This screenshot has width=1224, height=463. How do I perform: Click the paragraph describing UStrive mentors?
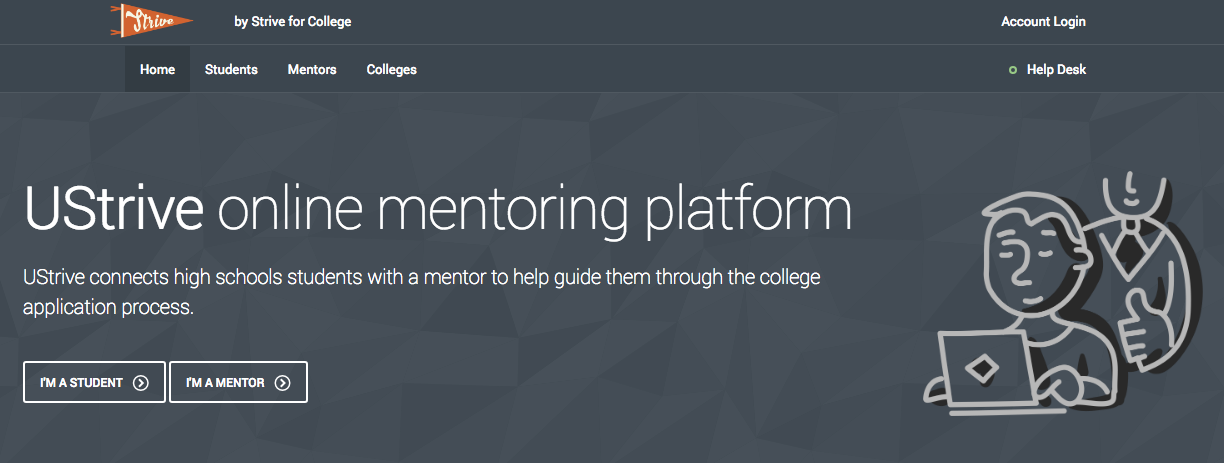422,291
